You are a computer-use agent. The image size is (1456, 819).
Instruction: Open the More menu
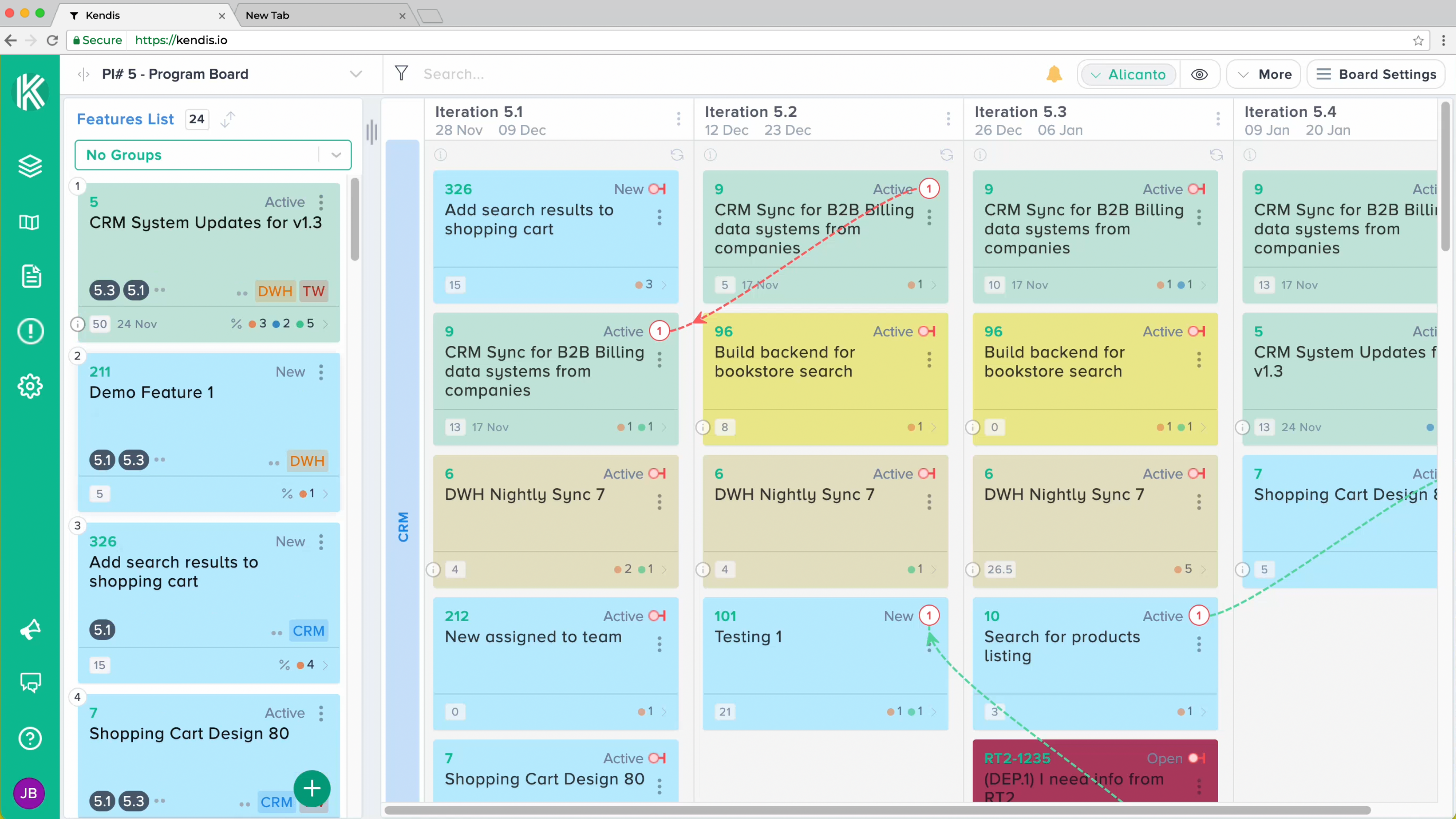[1264, 75]
